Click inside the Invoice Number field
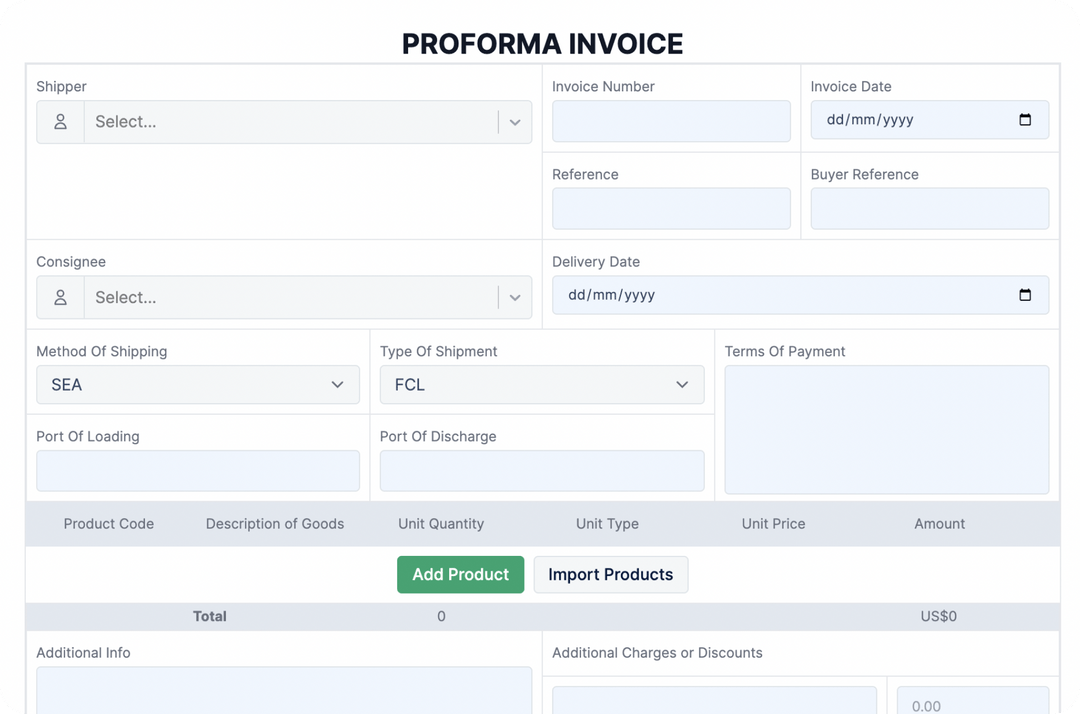The image size is (1080, 714). click(x=670, y=120)
